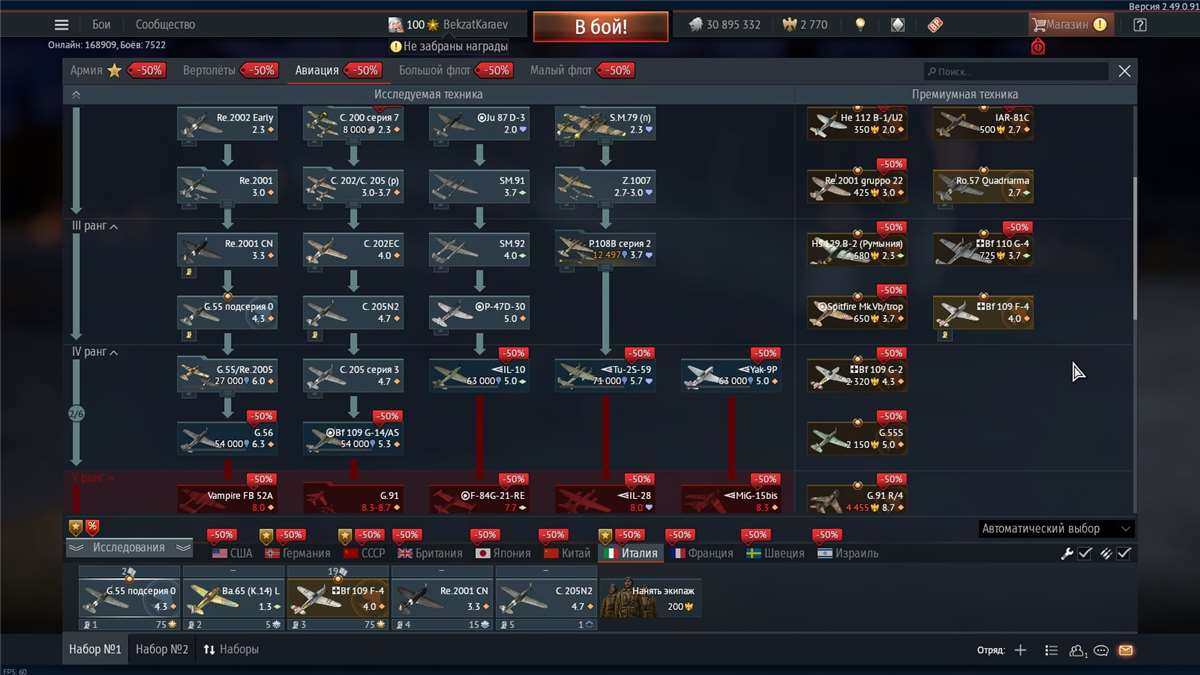Open the help question mark icon
Image resolution: width=1200 pixels, height=675 pixels.
[1140, 25]
